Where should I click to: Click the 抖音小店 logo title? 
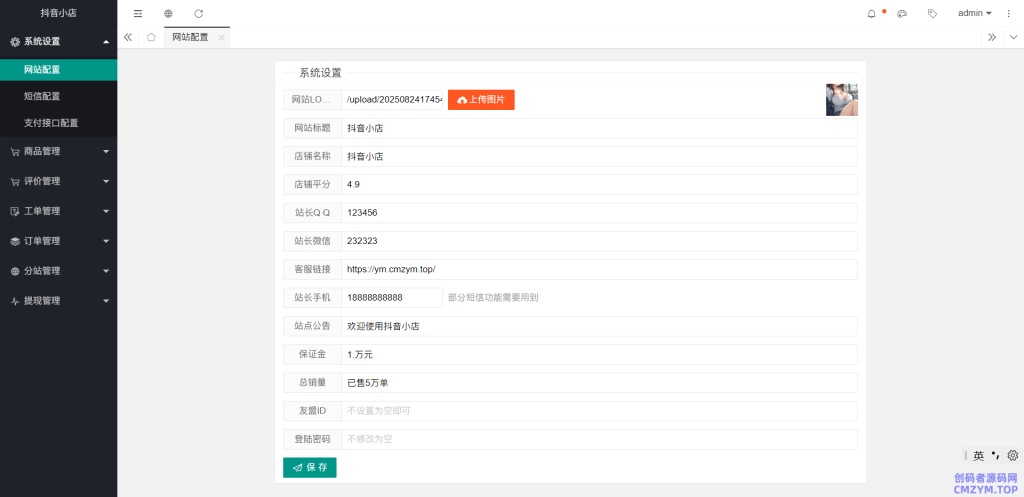(x=59, y=13)
